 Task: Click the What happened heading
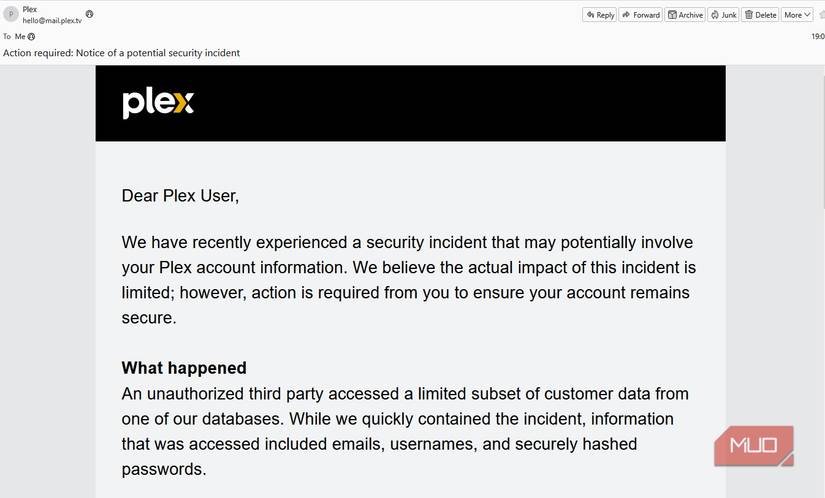tap(184, 368)
